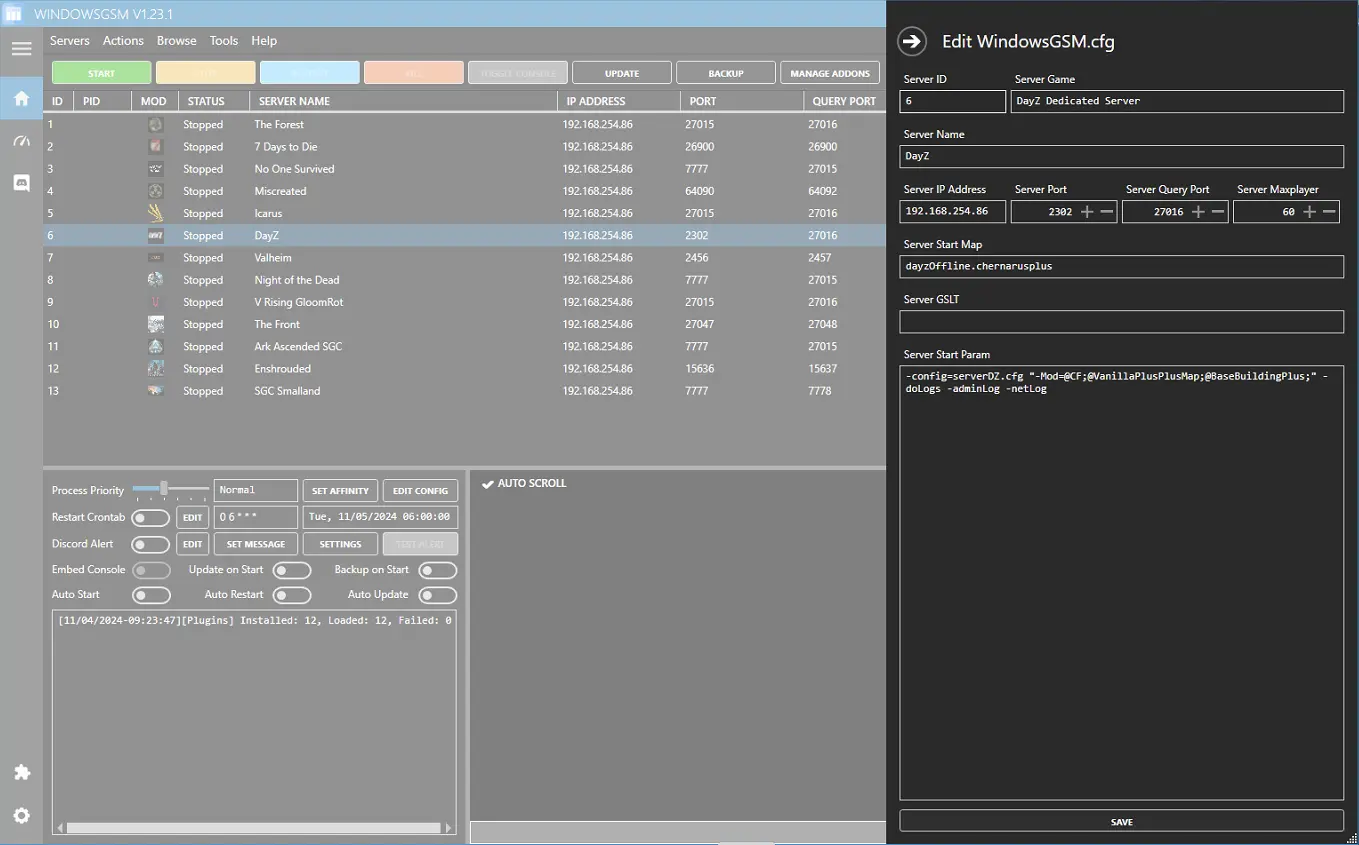Enable Update on Start
Screen dimensions: 1359x845
coord(292,570)
